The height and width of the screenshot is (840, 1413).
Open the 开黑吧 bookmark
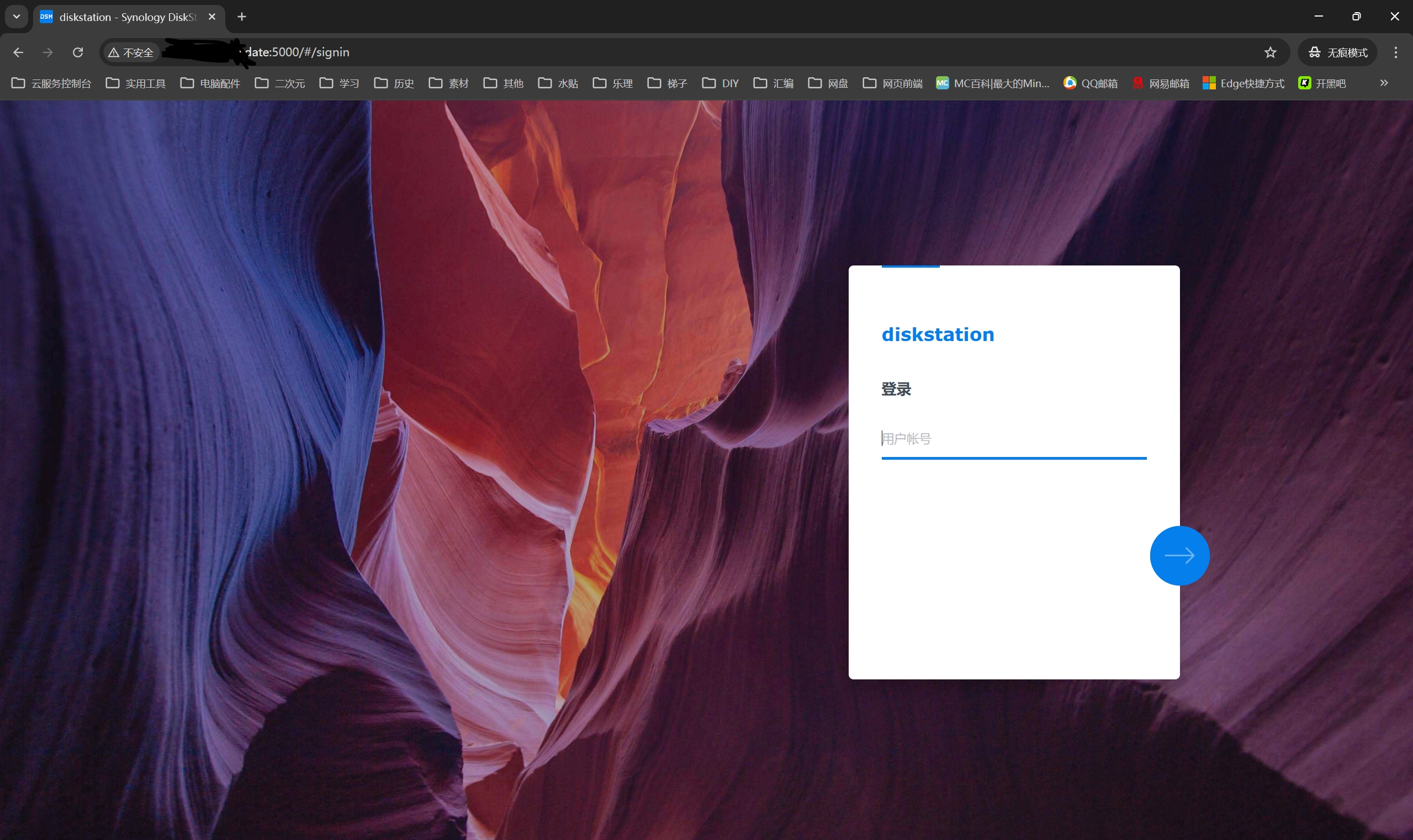[x=1322, y=83]
